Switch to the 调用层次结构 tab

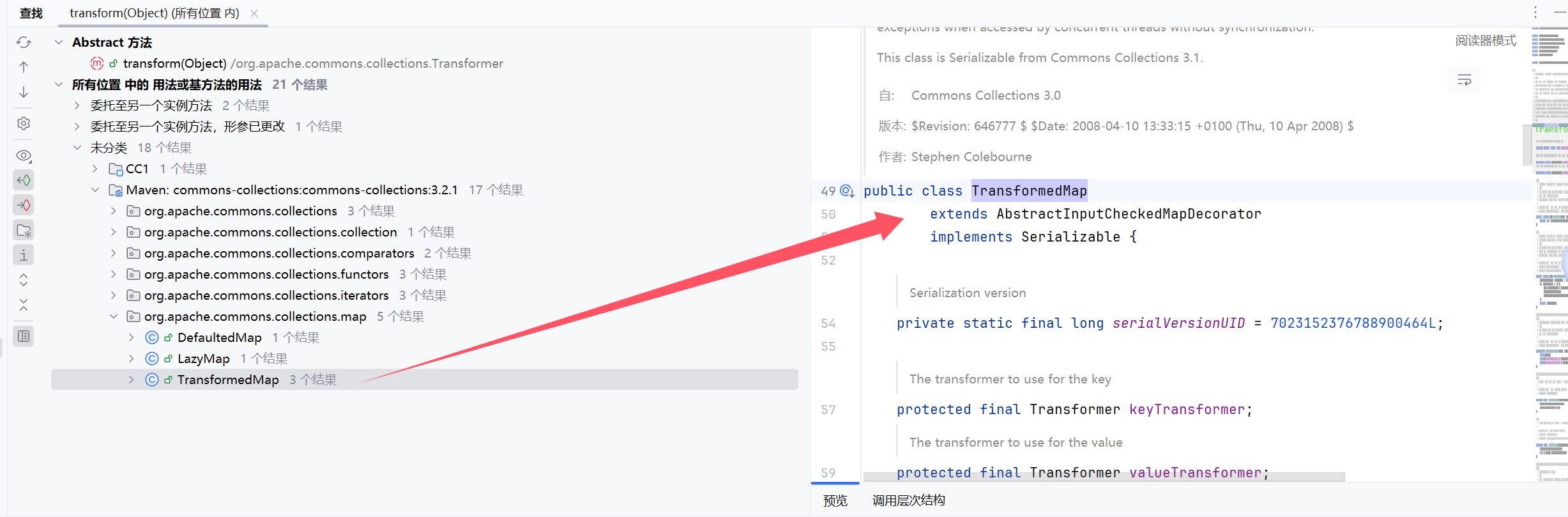[x=908, y=500]
